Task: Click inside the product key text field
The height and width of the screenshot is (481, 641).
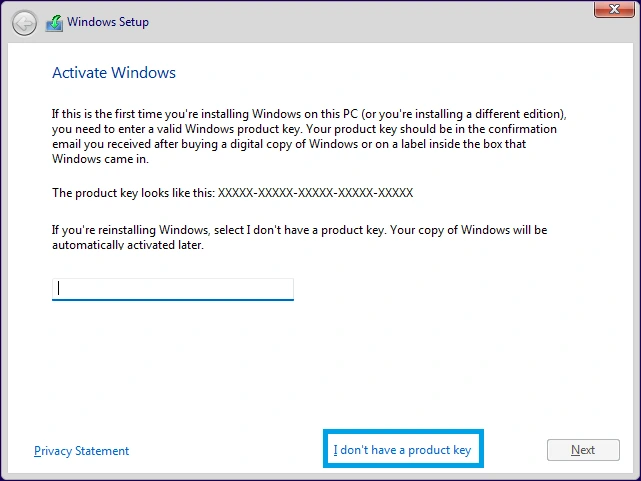Action: [172, 289]
